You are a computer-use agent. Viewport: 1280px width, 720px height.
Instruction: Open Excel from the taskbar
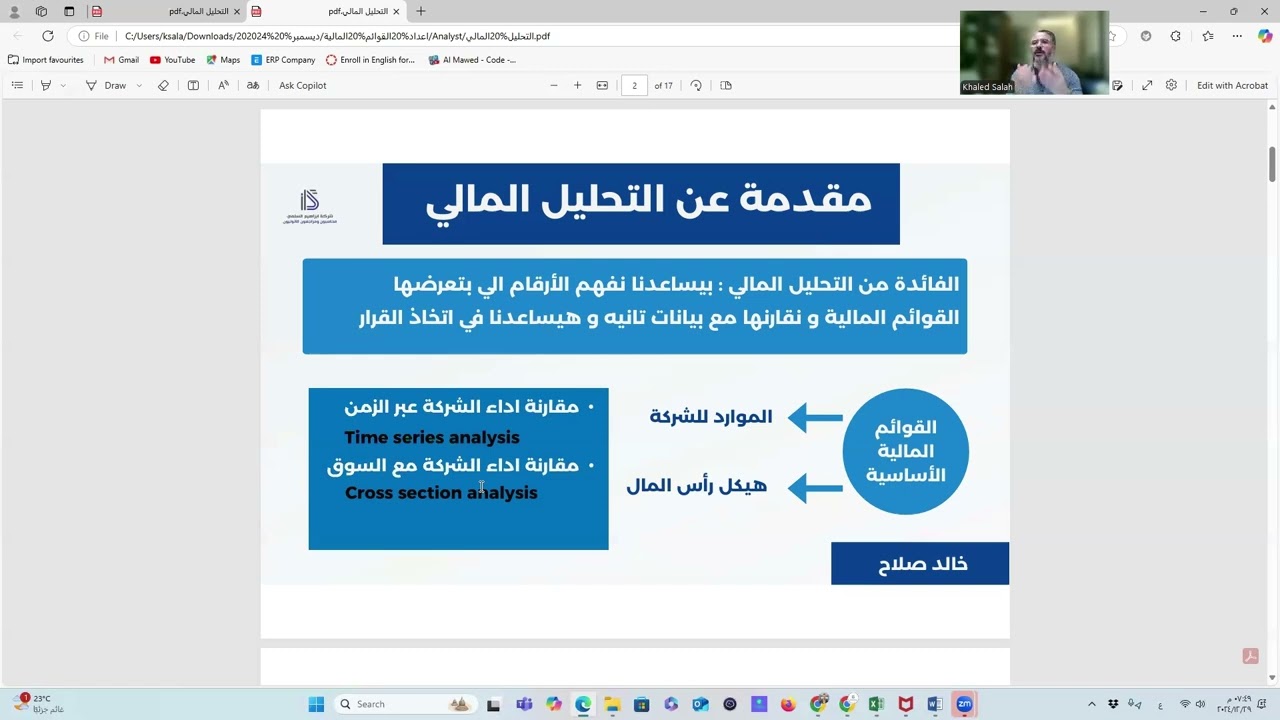point(876,704)
